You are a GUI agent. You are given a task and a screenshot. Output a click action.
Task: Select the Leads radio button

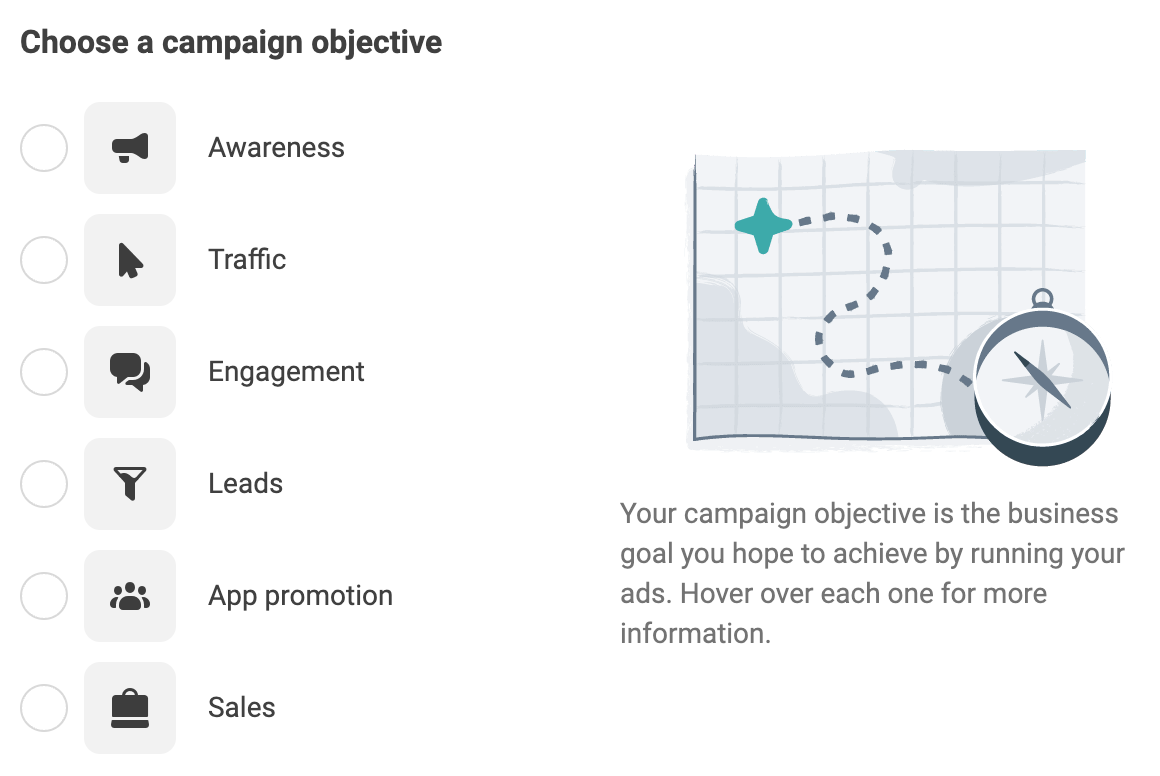[44, 484]
